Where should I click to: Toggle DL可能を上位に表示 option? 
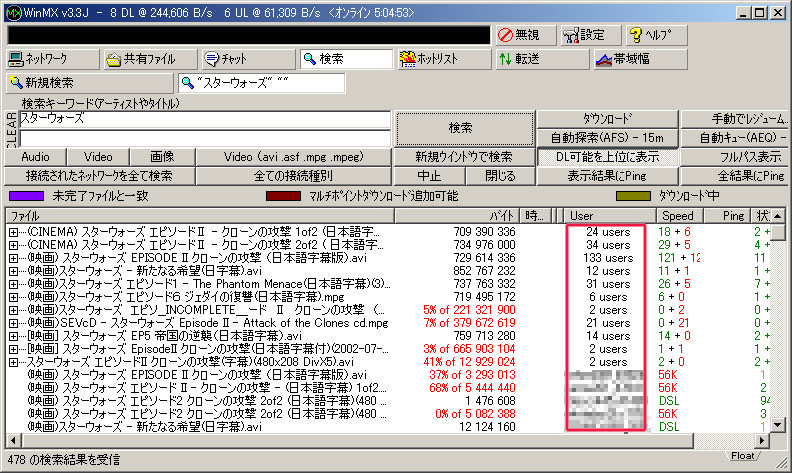tap(608, 157)
